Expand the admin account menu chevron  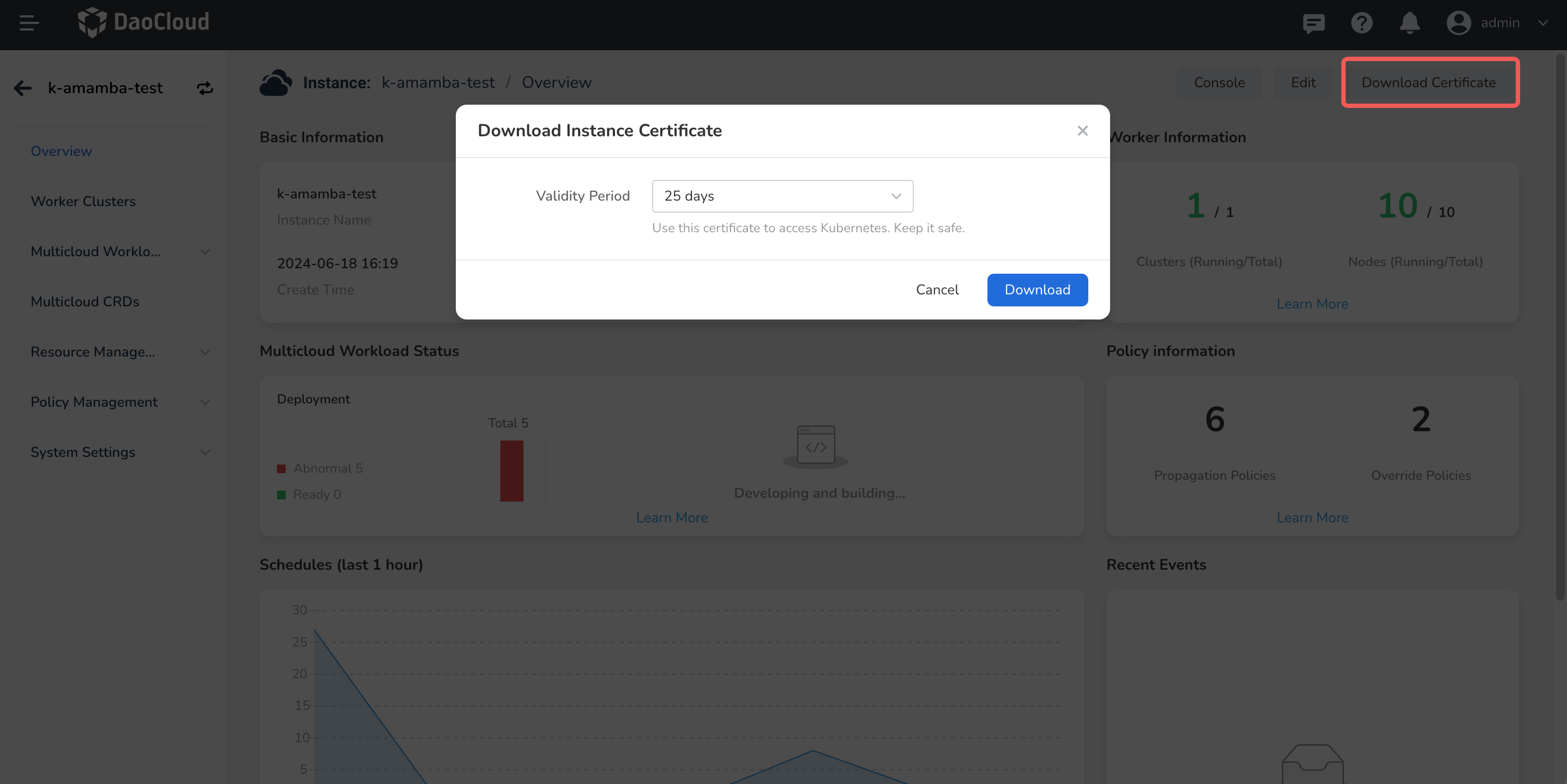click(x=1542, y=23)
